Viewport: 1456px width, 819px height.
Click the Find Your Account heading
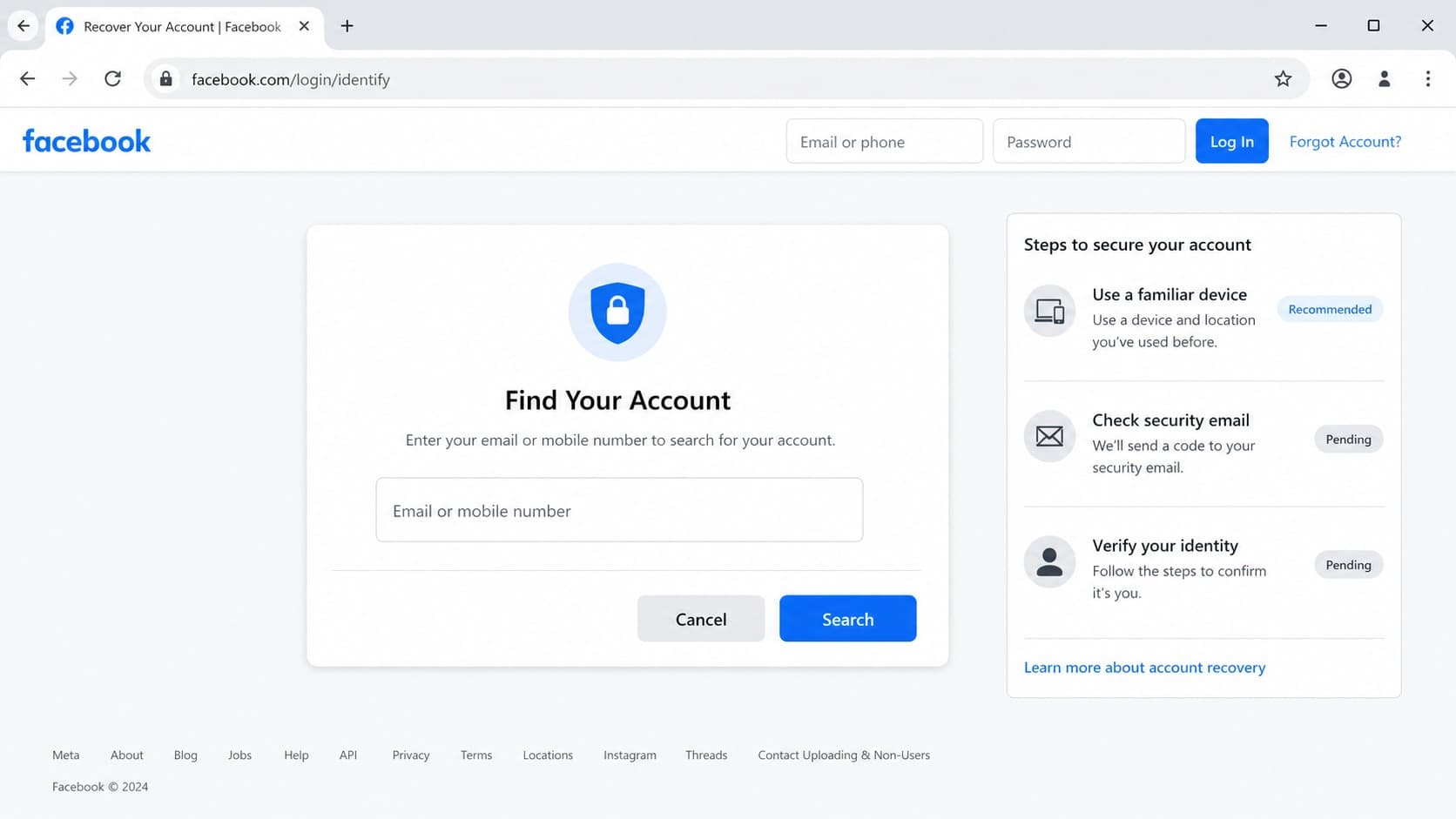click(x=617, y=400)
